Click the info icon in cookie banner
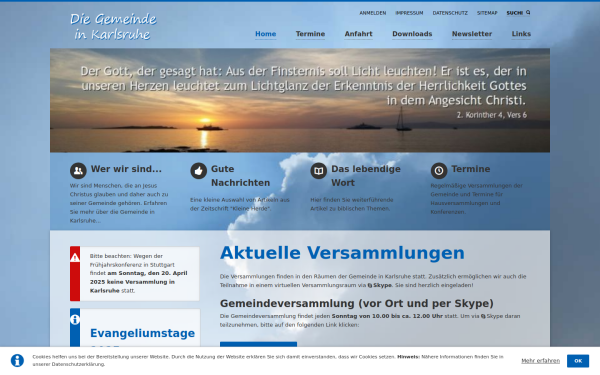600x375 pixels. pos(17,360)
